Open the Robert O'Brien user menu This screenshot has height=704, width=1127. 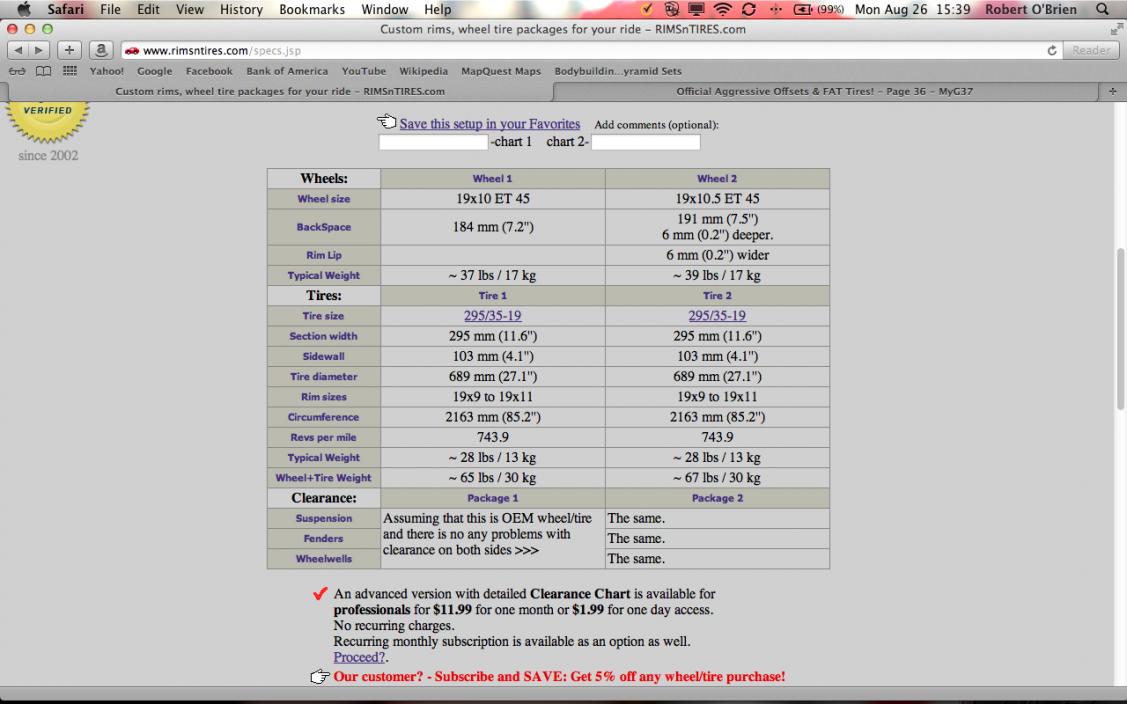pos(1032,9)
